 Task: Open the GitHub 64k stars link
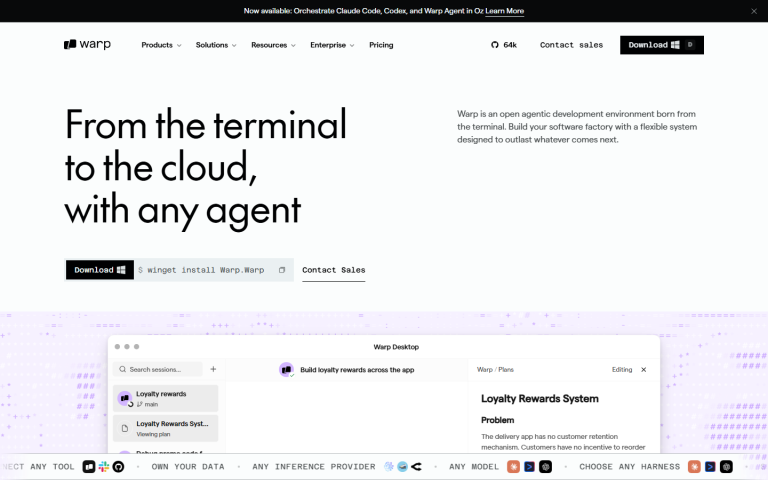point(504,45)
